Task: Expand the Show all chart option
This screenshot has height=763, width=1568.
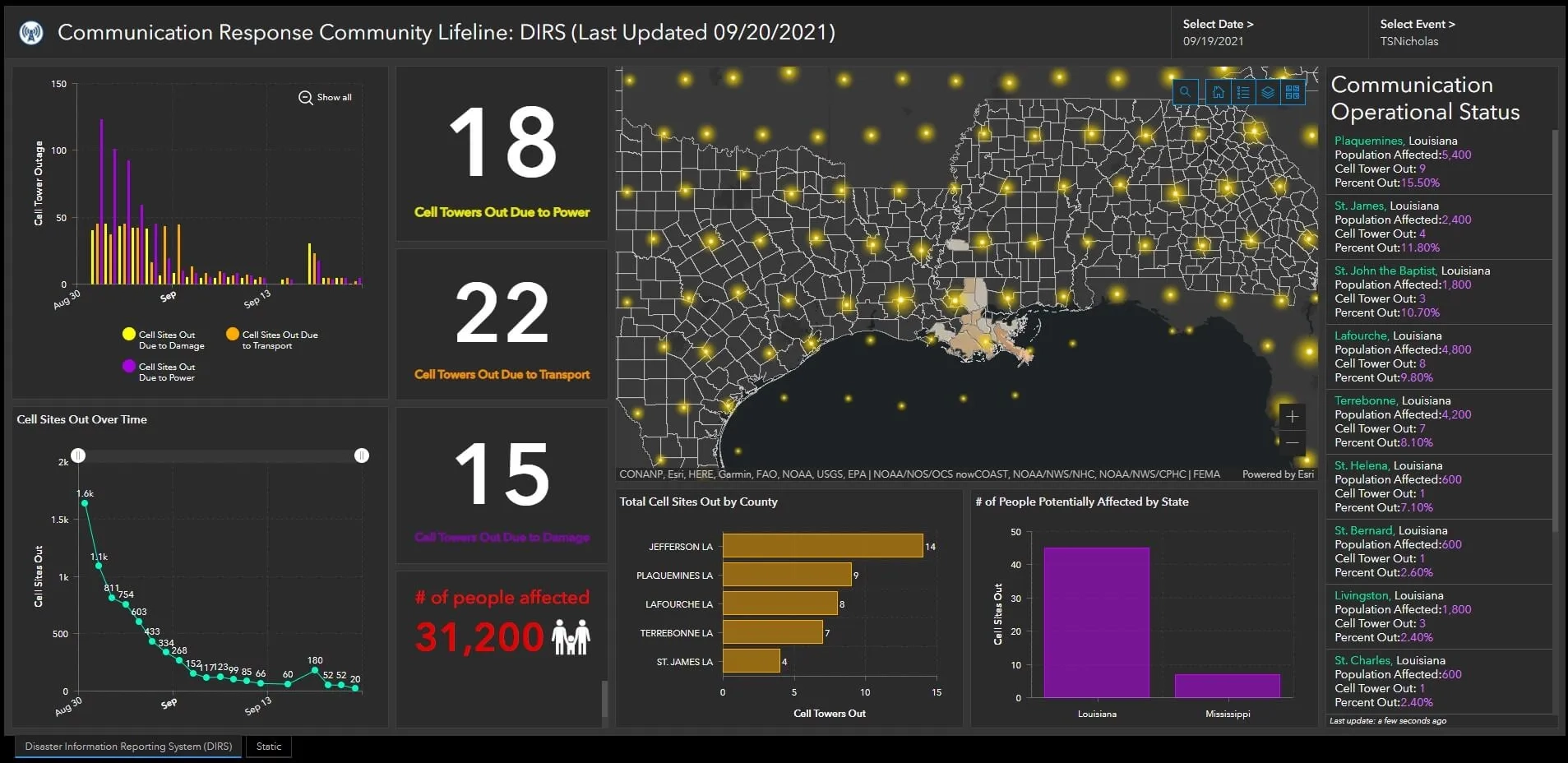Action: 325,97
